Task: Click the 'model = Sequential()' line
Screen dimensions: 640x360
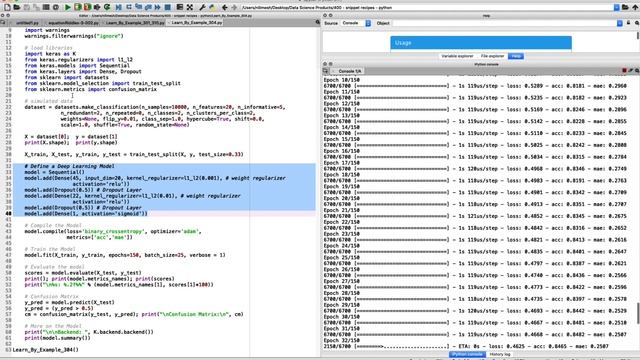Action: (54, 172)
